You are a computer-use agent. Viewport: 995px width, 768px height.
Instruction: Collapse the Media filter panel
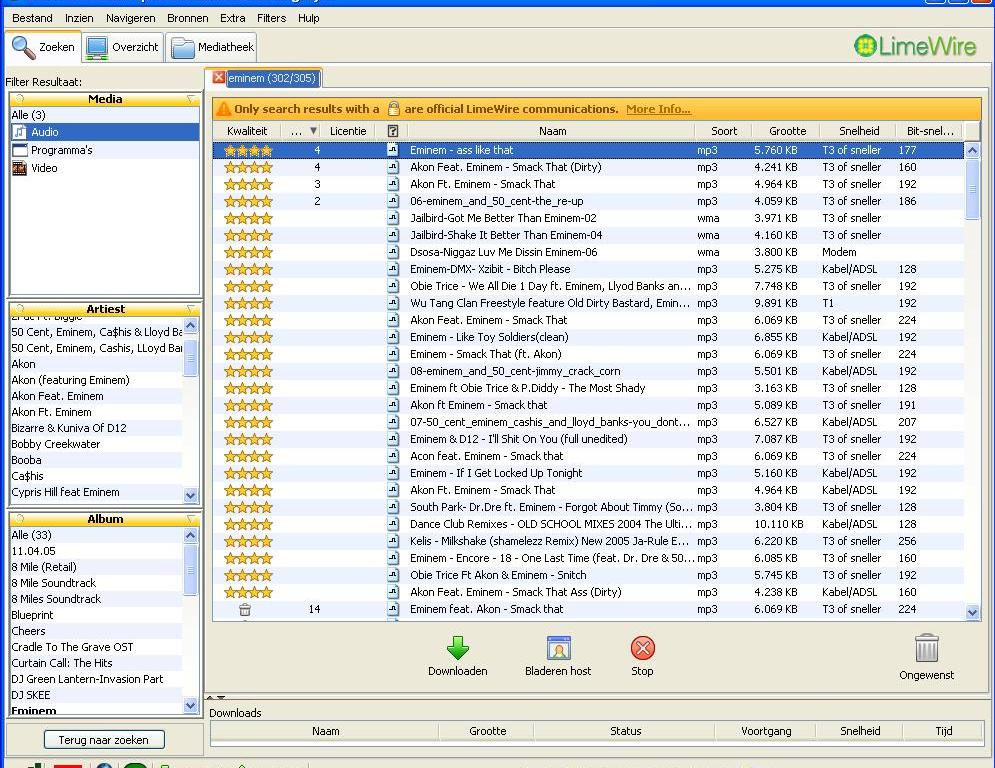click(x=191, y=99)
